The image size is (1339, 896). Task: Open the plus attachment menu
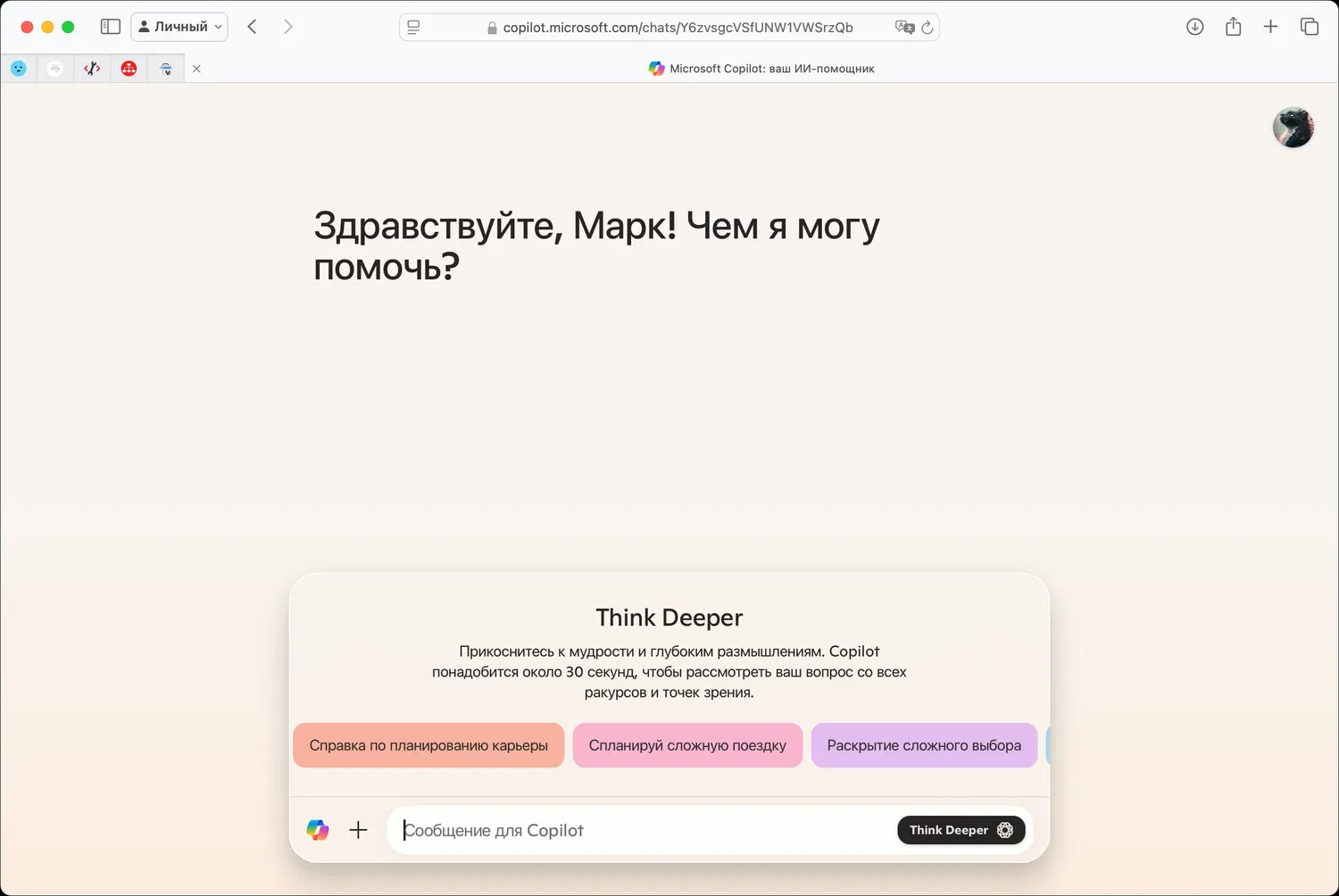[358, 830]
